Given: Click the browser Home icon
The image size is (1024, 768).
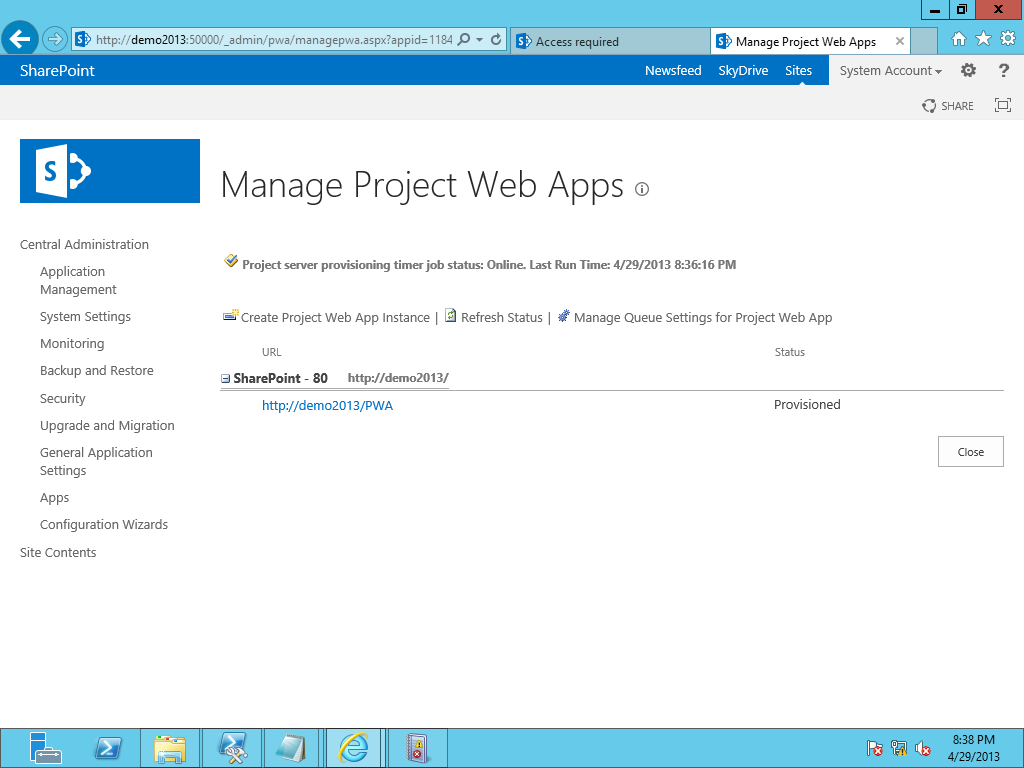Looking at the screenshot, I should pyautogui.click(x=959, y=39).
